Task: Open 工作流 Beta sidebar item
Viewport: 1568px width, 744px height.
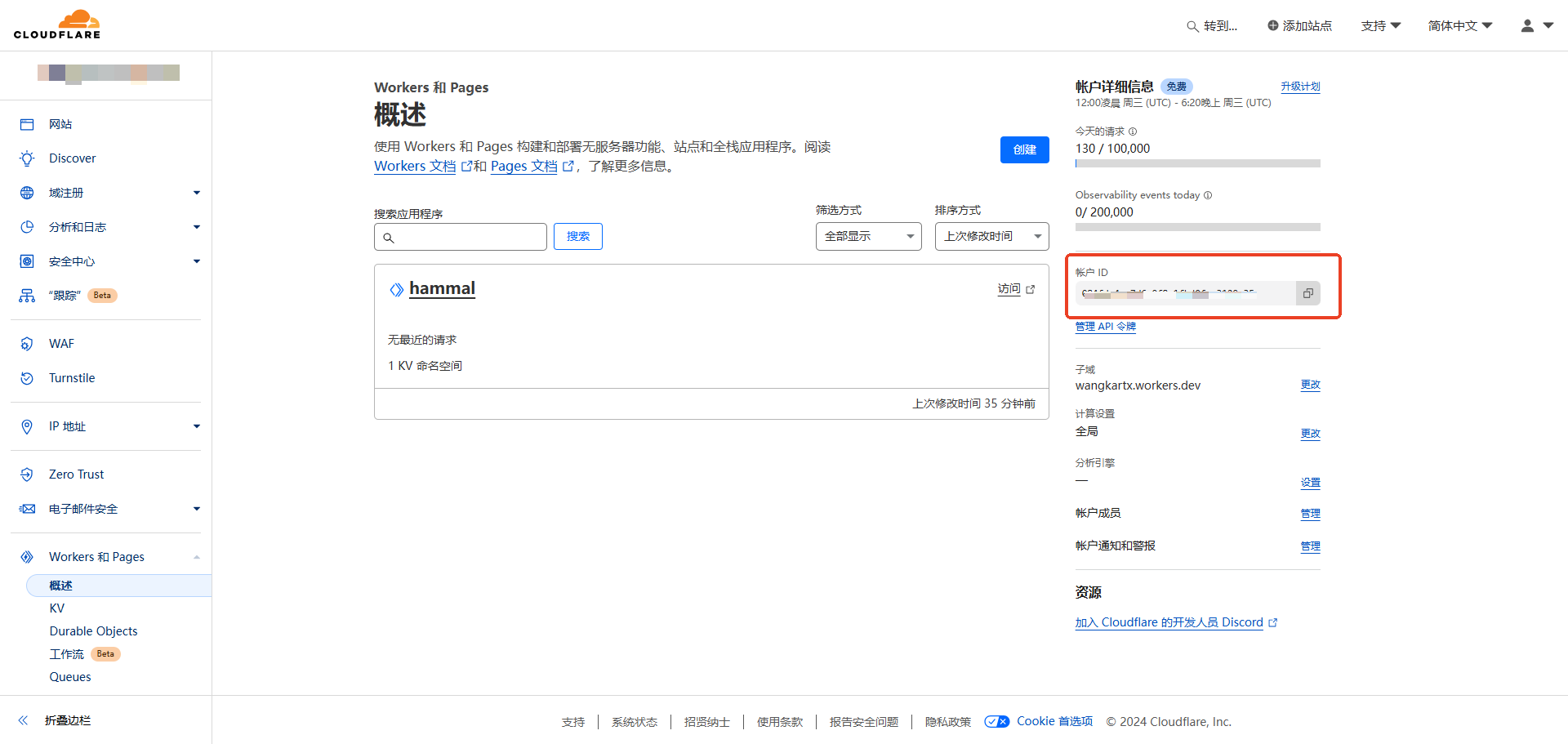Action: coord(85,654)
